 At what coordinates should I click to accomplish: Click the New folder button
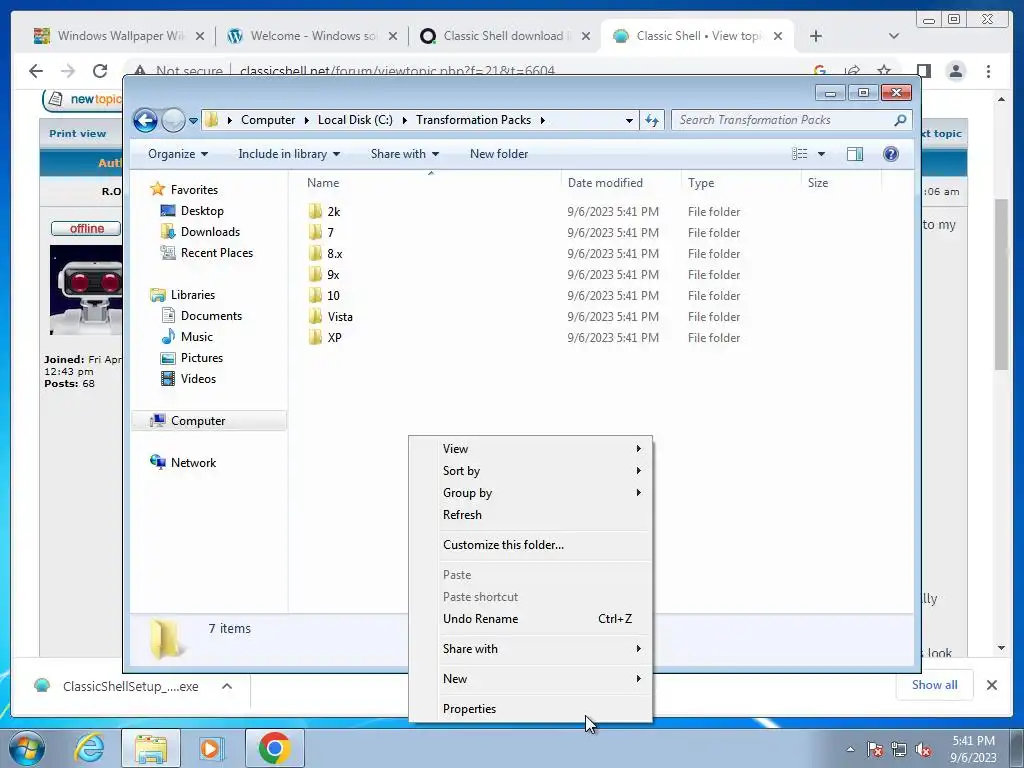point(499,154)
